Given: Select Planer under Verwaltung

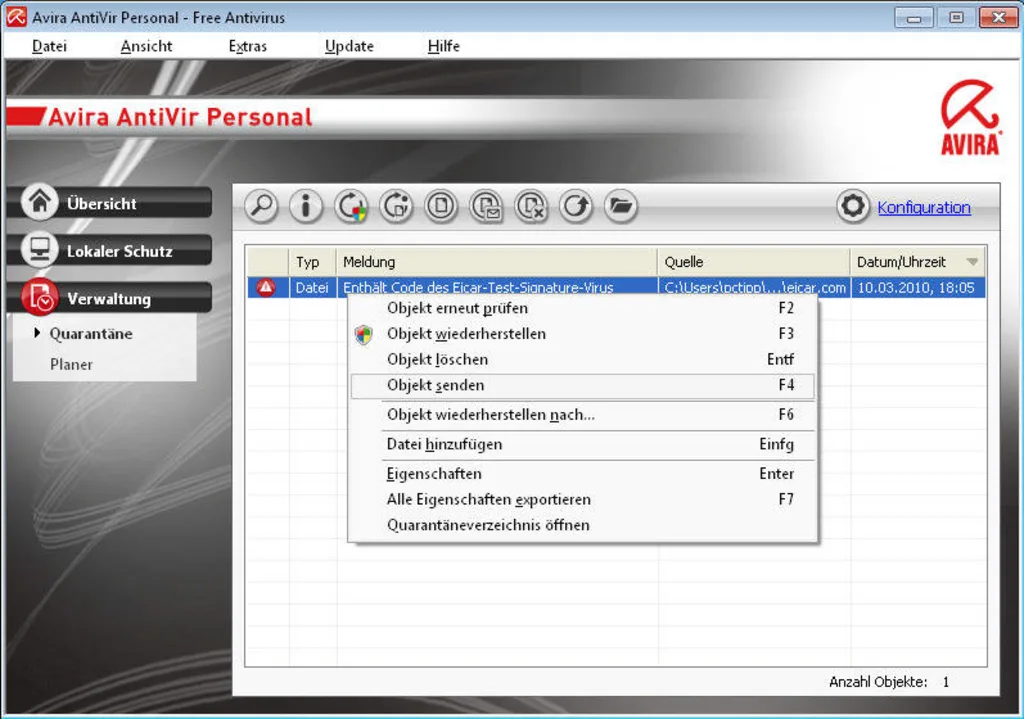Looking at the screenshot, I should [x=71, y=365].
